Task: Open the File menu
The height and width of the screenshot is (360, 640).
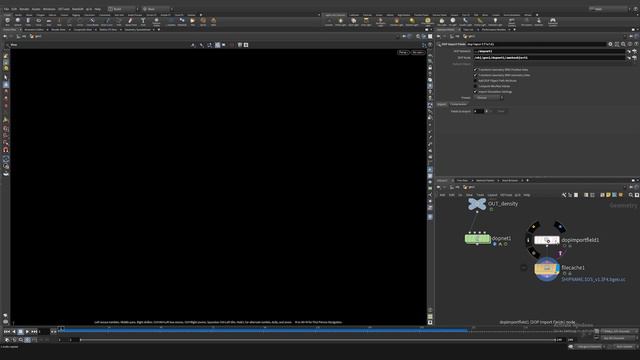Action: tap(6, 9)
